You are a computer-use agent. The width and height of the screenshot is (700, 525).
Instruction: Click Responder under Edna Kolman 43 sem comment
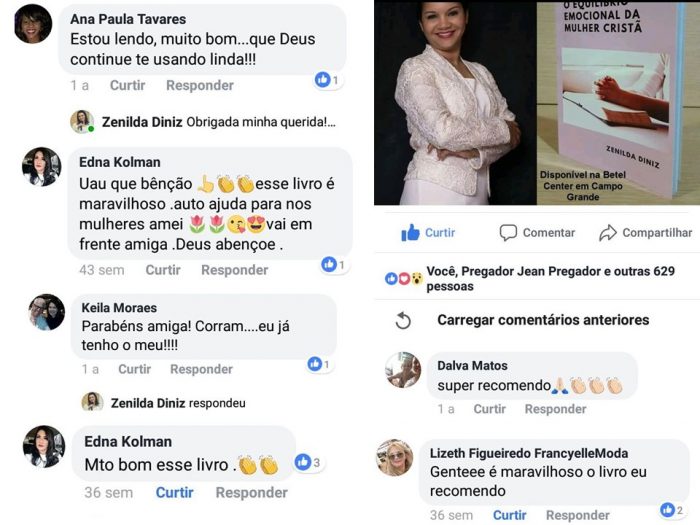click(x=234, y=270)
